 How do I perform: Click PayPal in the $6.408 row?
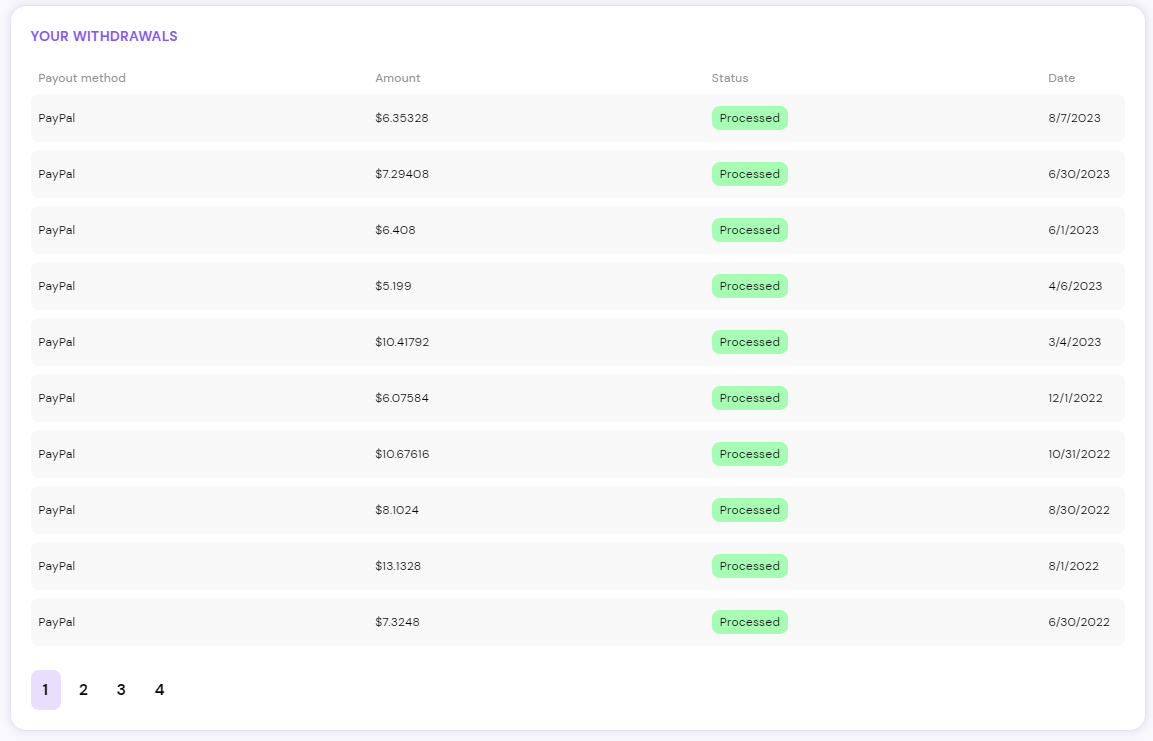57,230
